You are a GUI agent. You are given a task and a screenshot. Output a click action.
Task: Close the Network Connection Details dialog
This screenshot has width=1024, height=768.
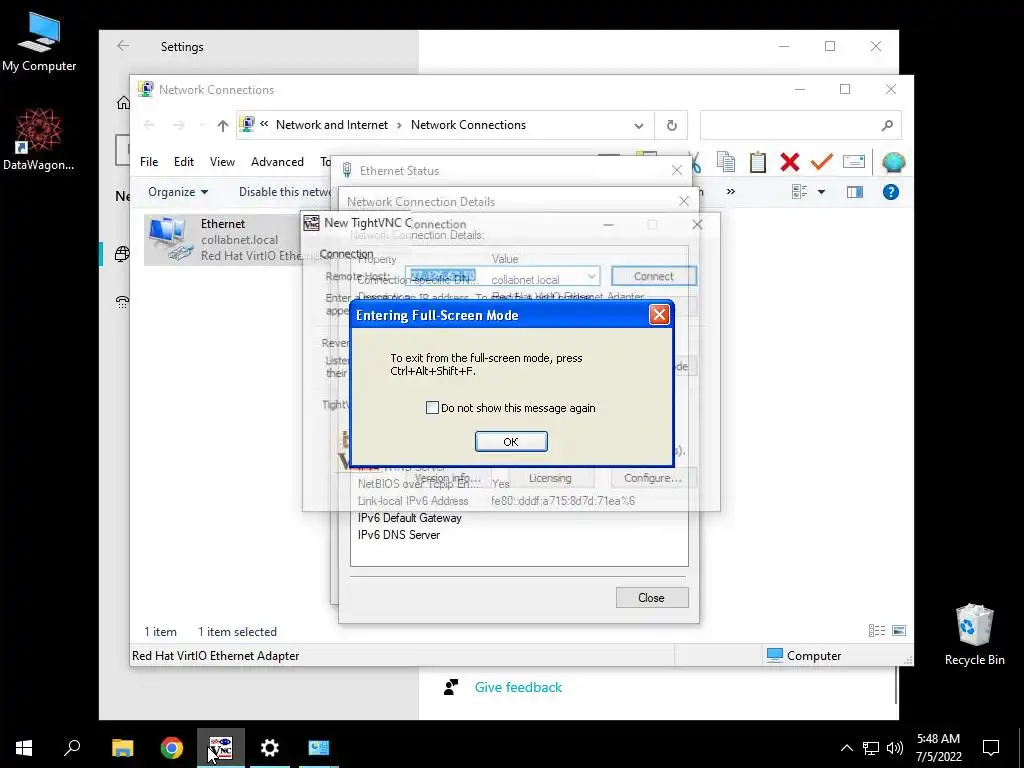coord(684,201)
